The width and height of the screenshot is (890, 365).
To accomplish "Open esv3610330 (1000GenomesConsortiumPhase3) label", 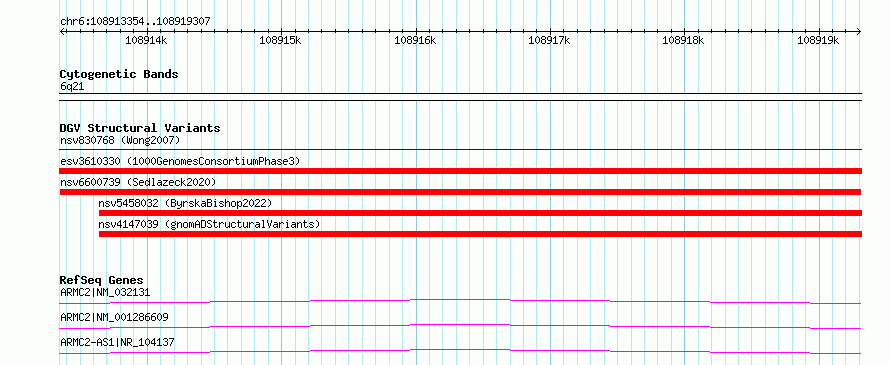I will click(x=180, y=161).
